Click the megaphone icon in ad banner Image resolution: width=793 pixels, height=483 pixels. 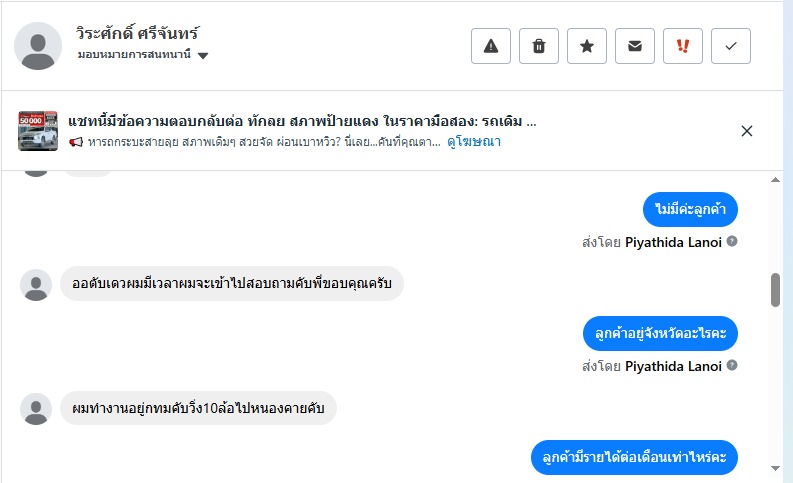click(75, 142)
